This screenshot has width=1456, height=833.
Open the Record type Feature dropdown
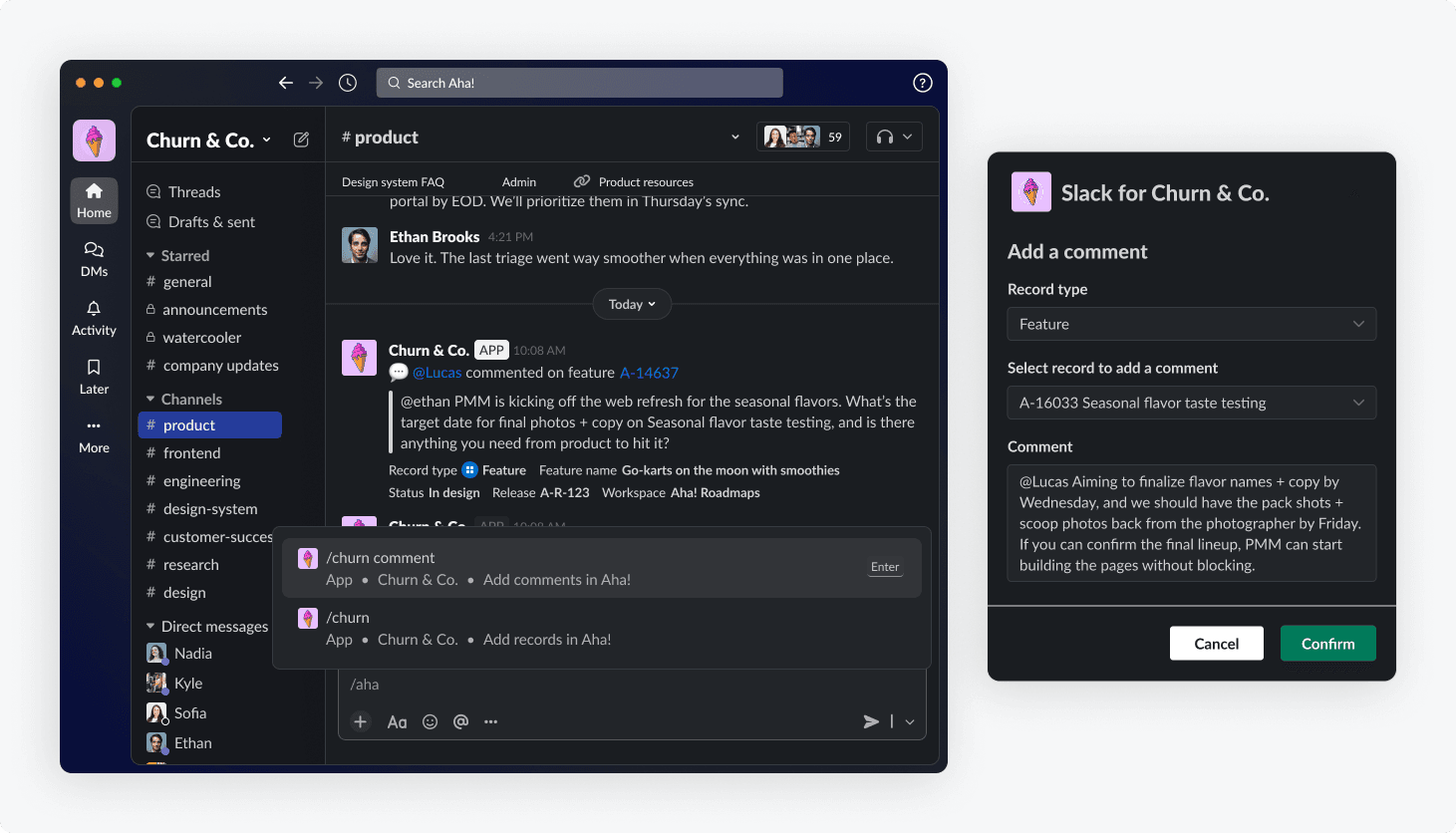[x=1192, y=324]
